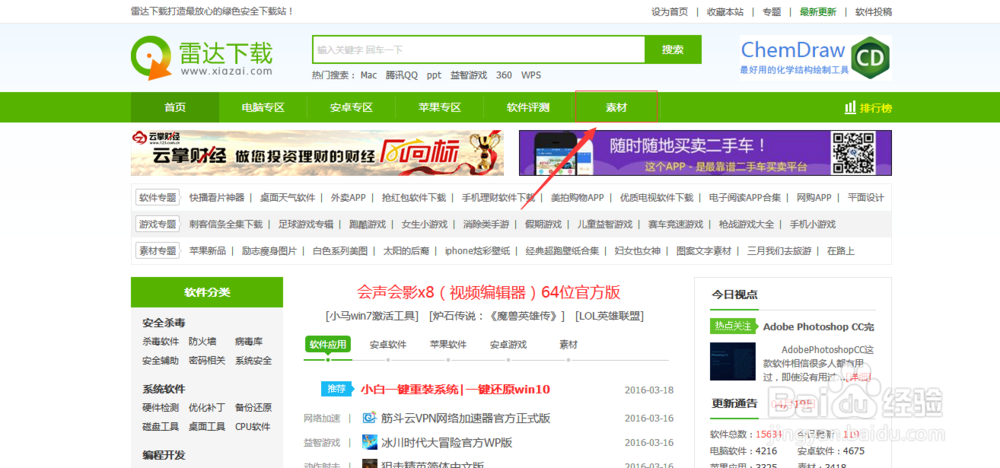Open 炉石传说:《魔兽英雄传》 link
The height and width of the screenshot is (468, 1000).
[x=498, y=316]
